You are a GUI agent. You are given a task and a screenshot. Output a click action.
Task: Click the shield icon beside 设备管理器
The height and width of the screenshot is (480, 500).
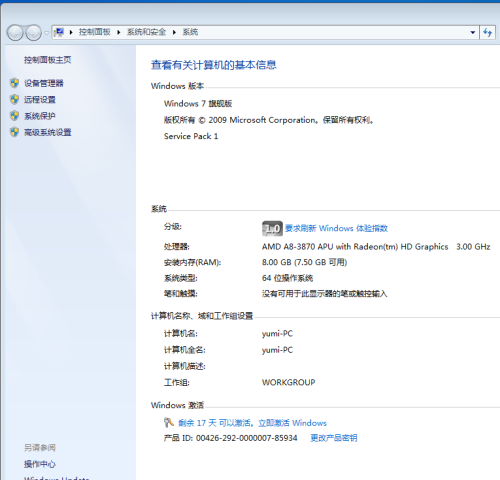(14, 83)
